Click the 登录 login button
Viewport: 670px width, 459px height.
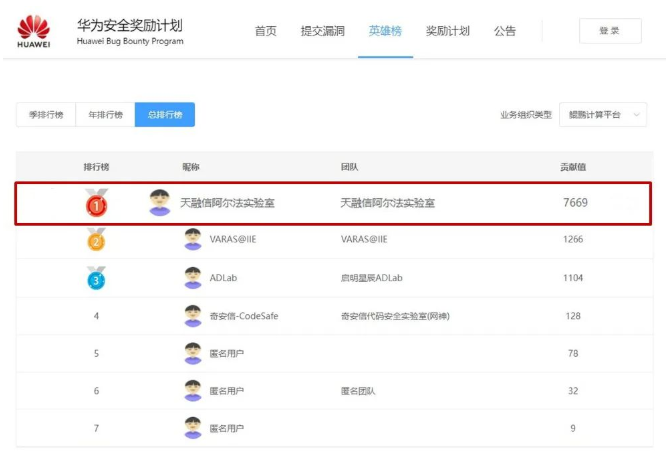pos(609,31)
